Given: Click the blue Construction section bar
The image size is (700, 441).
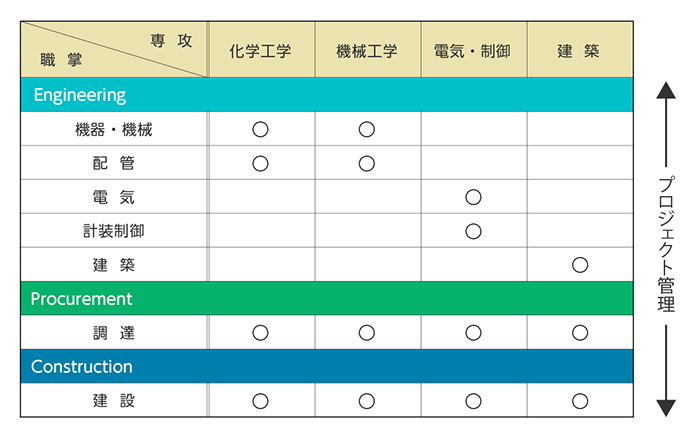Looking at the screenshot, I should [x=326, y=367].
